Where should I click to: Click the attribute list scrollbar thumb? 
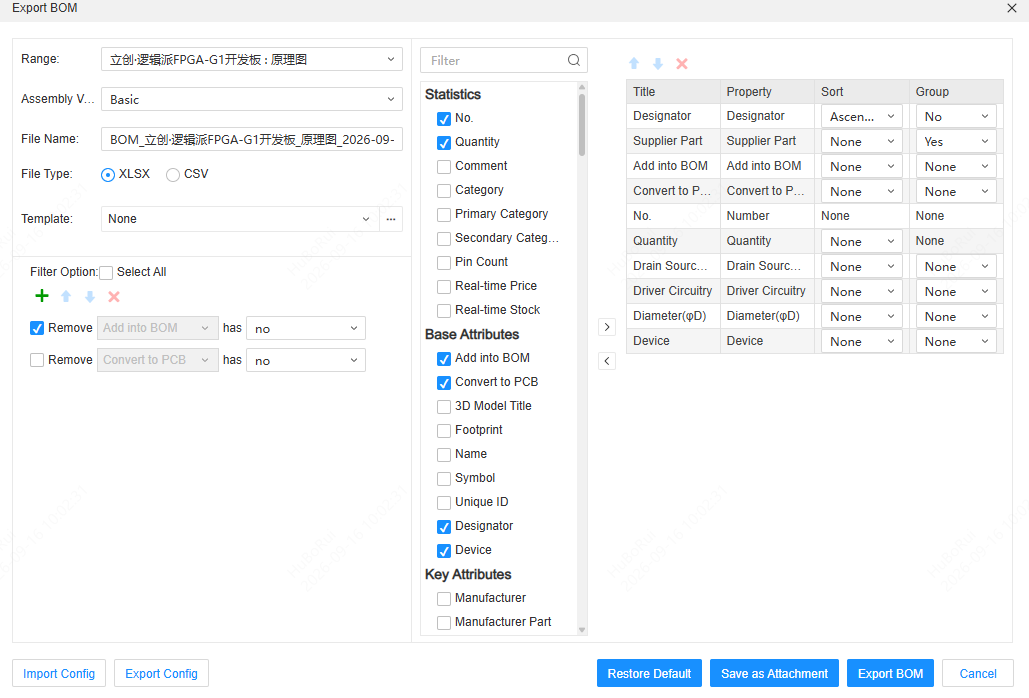582,125
